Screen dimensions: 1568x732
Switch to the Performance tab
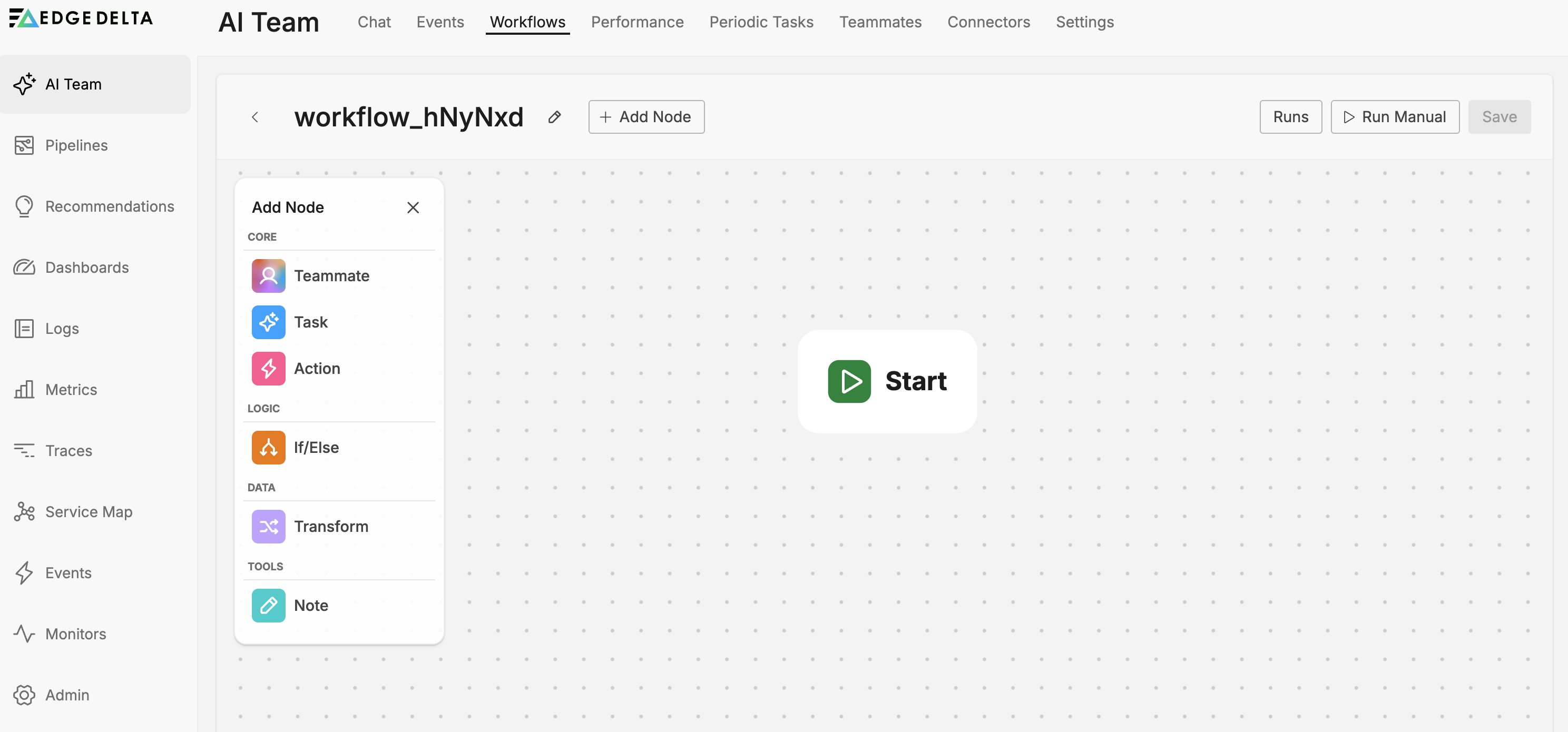coord(636,22)
